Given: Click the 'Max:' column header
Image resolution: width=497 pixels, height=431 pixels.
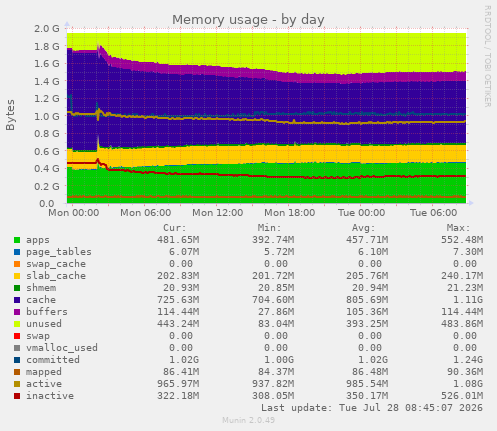Looking at the screenshot, I should coord(458,228).
